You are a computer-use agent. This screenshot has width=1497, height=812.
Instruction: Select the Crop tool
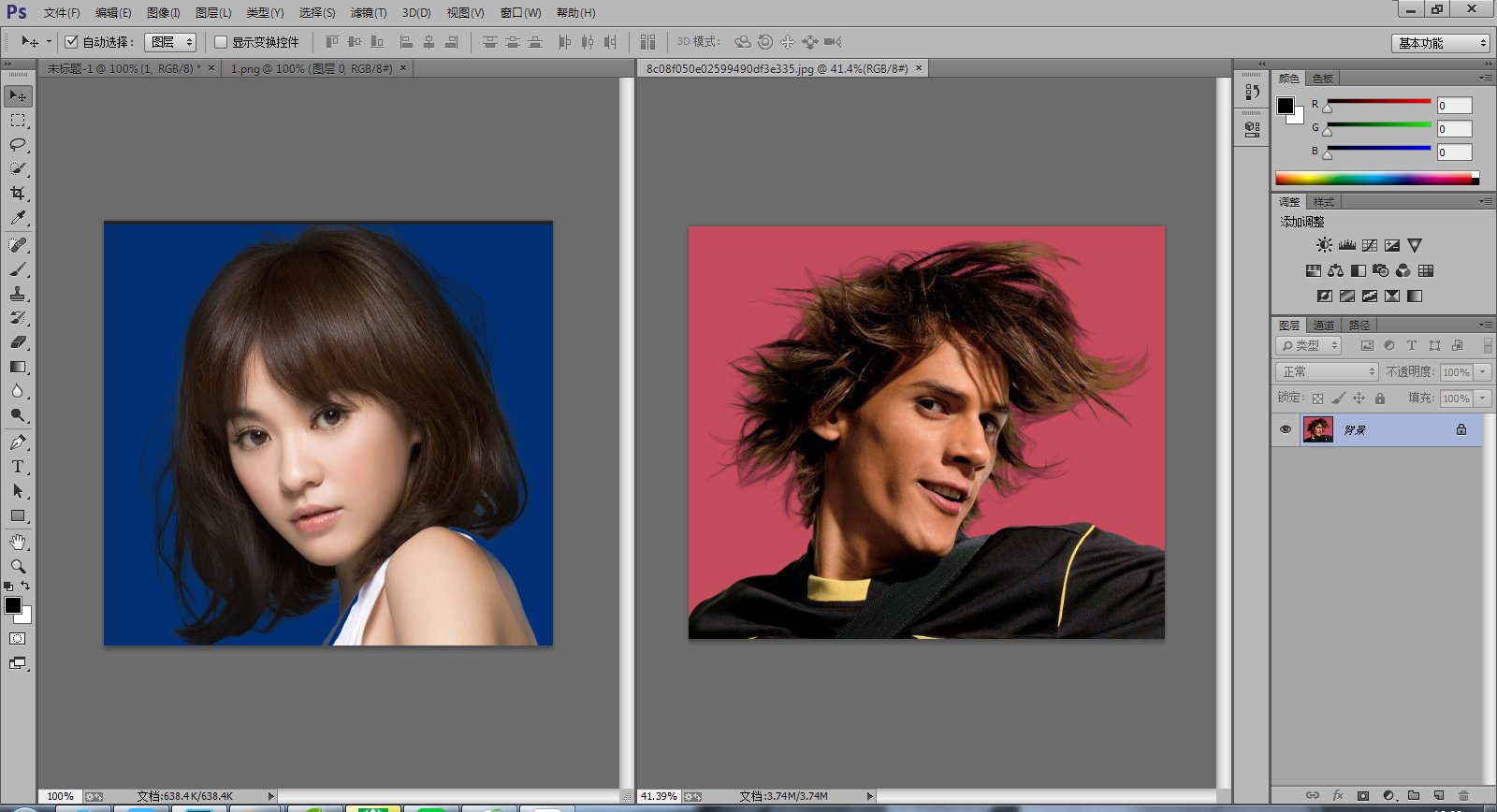click(x=18, y=194)
